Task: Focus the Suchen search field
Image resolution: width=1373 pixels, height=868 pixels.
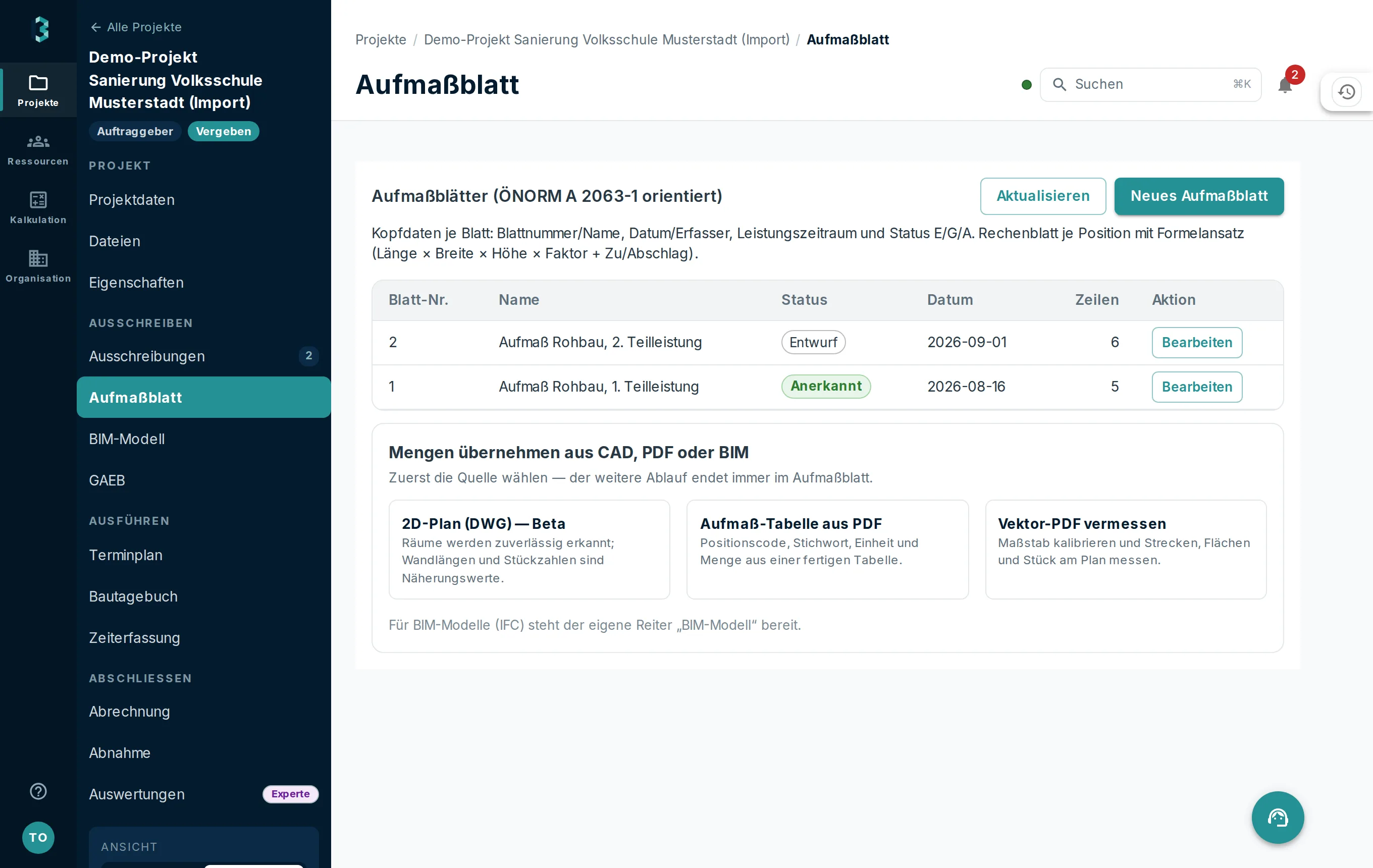Action: pyautogui.click(x=1150, y=84)
